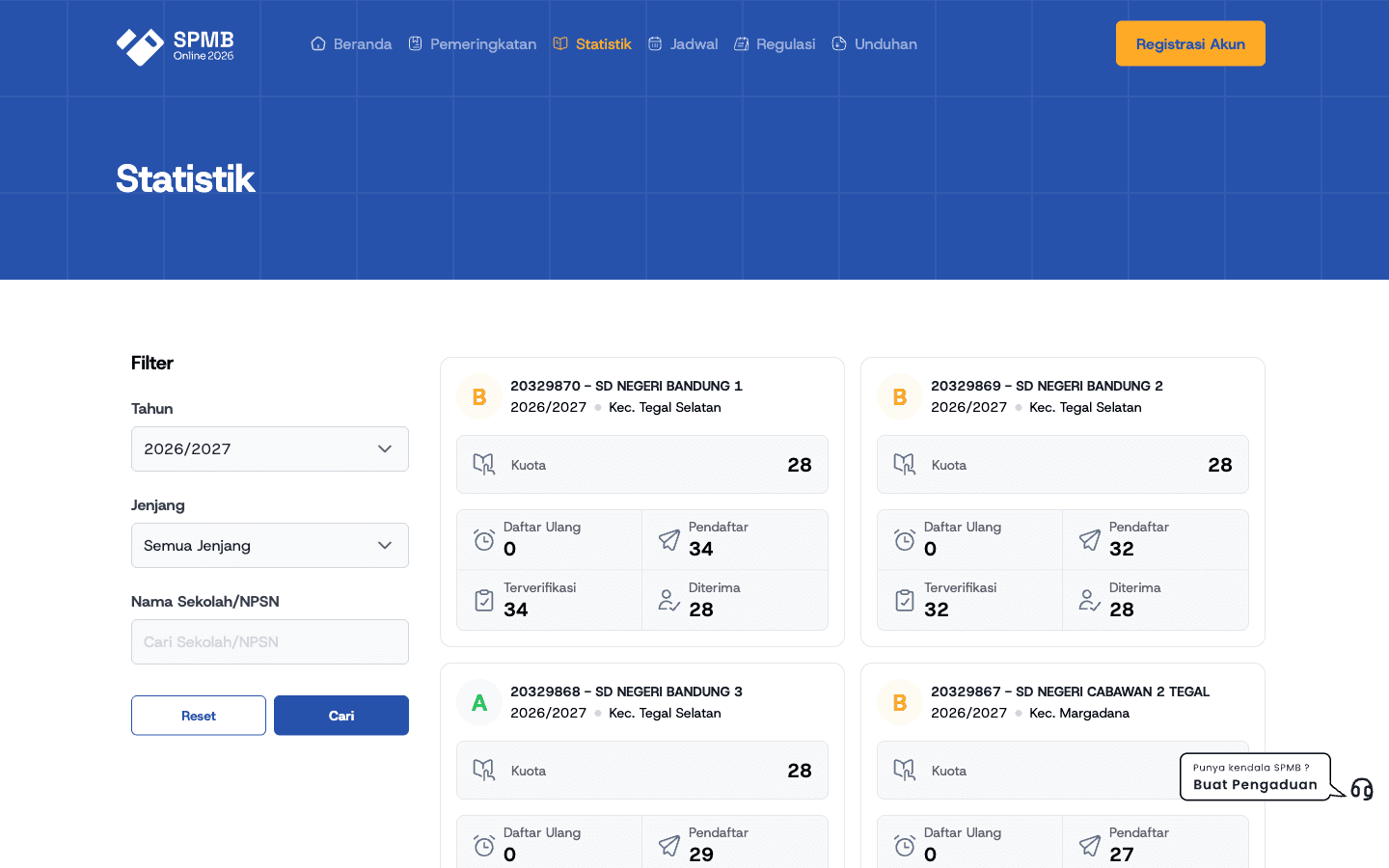Click the B badge of SD Negeri Cabawan 2 Tegal
Image resolution: width=1389 pixels, height=868 pixels.
pyautogui.click(x=900, y=703)
